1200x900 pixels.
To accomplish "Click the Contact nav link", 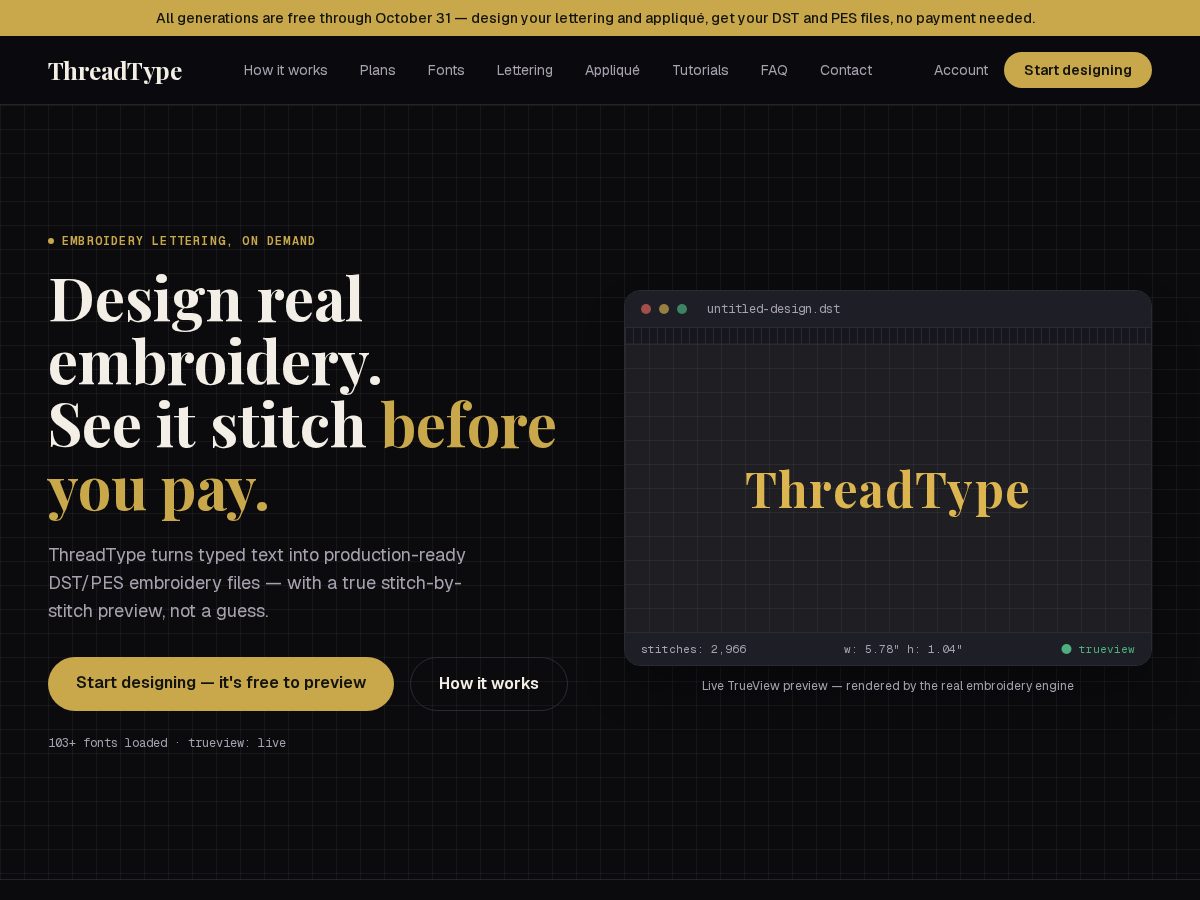I will pyautogui.click(x=846, y=70).
